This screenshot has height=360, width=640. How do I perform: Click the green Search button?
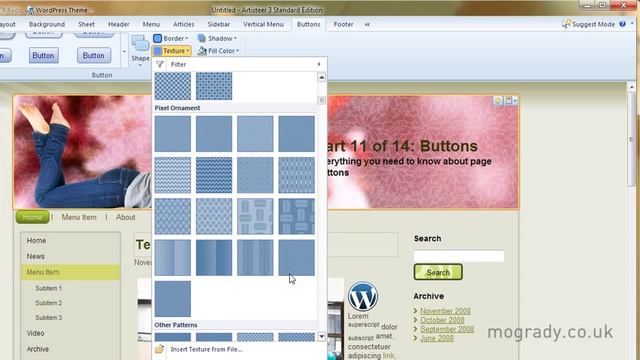tap(438, 272)
